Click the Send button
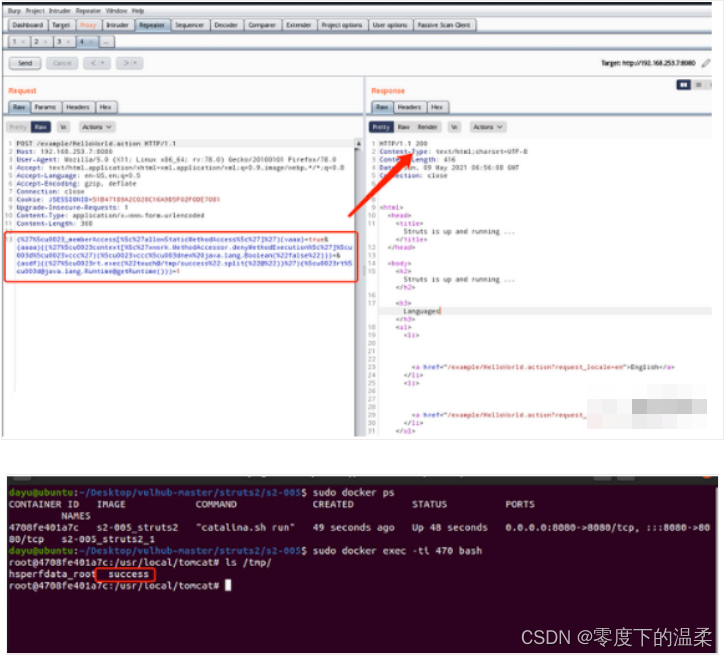 point(25,63)
